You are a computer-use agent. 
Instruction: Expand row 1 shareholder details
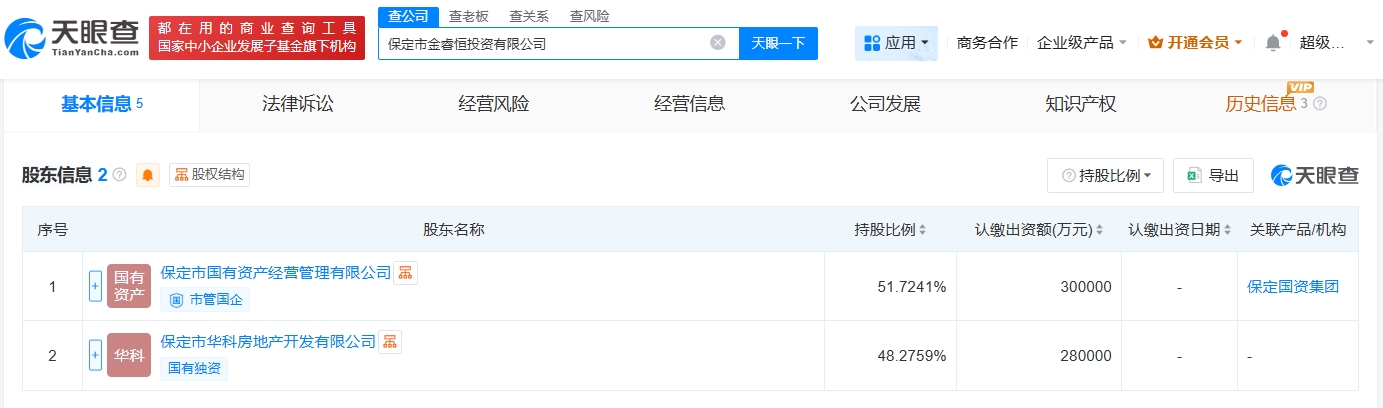(95, 286)
